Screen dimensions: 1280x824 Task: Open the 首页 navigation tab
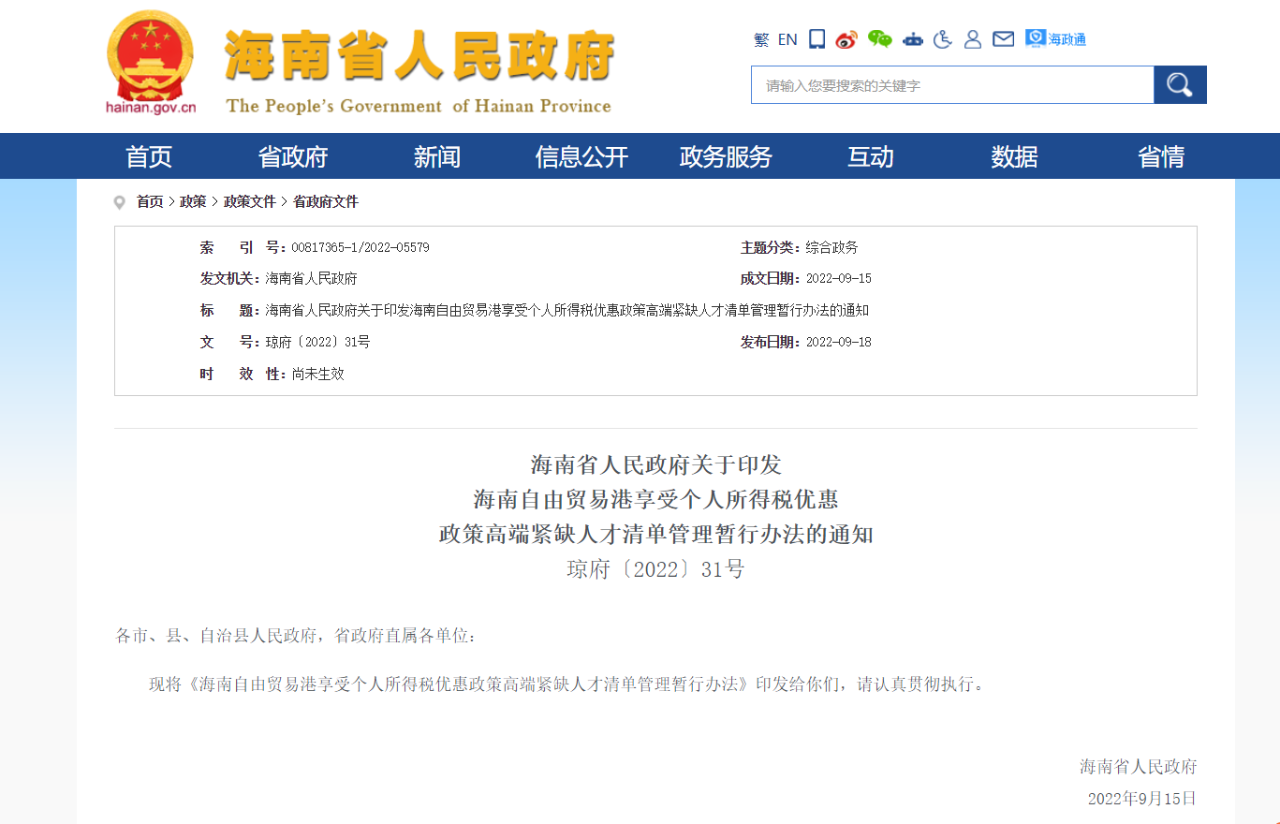click(149, 157)
